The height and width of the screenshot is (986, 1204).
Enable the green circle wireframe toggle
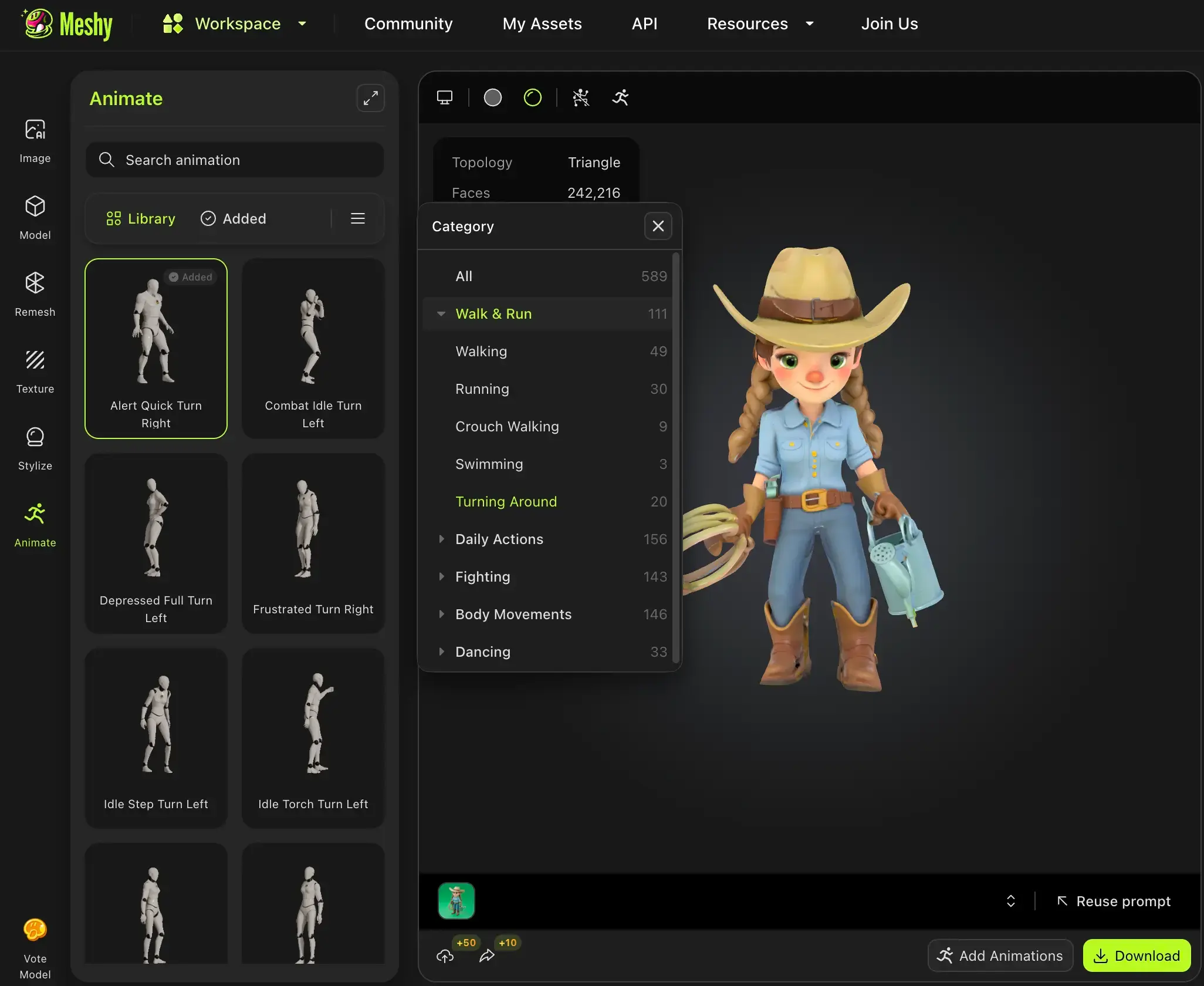[532, 97]
